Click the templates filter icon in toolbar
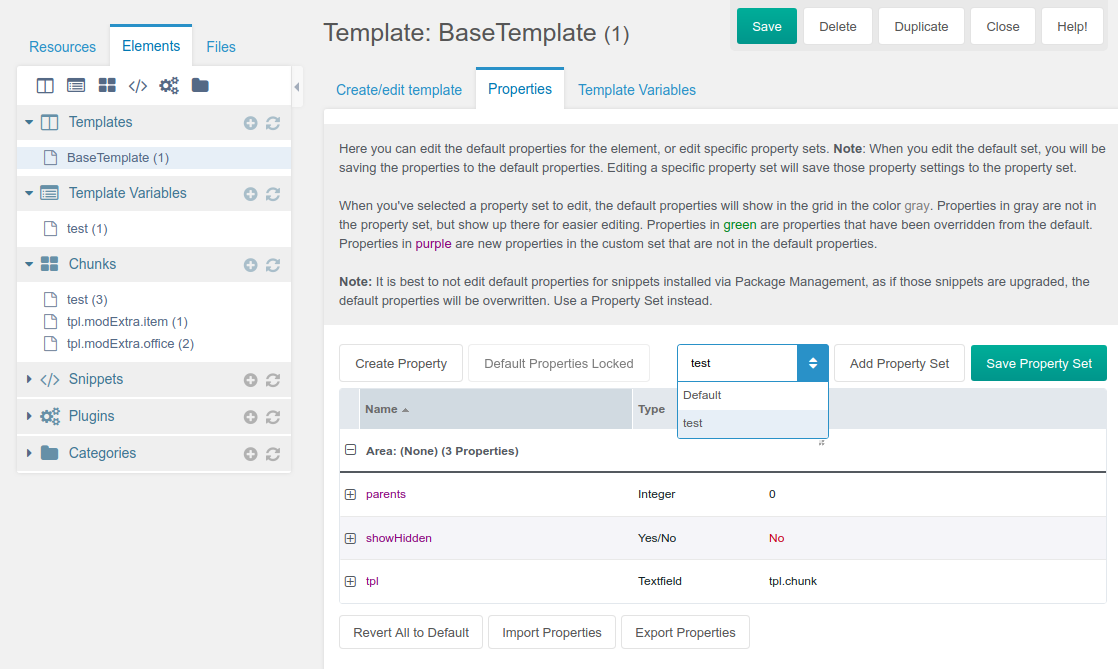The image size is (1118, 669). click(45, 86)
